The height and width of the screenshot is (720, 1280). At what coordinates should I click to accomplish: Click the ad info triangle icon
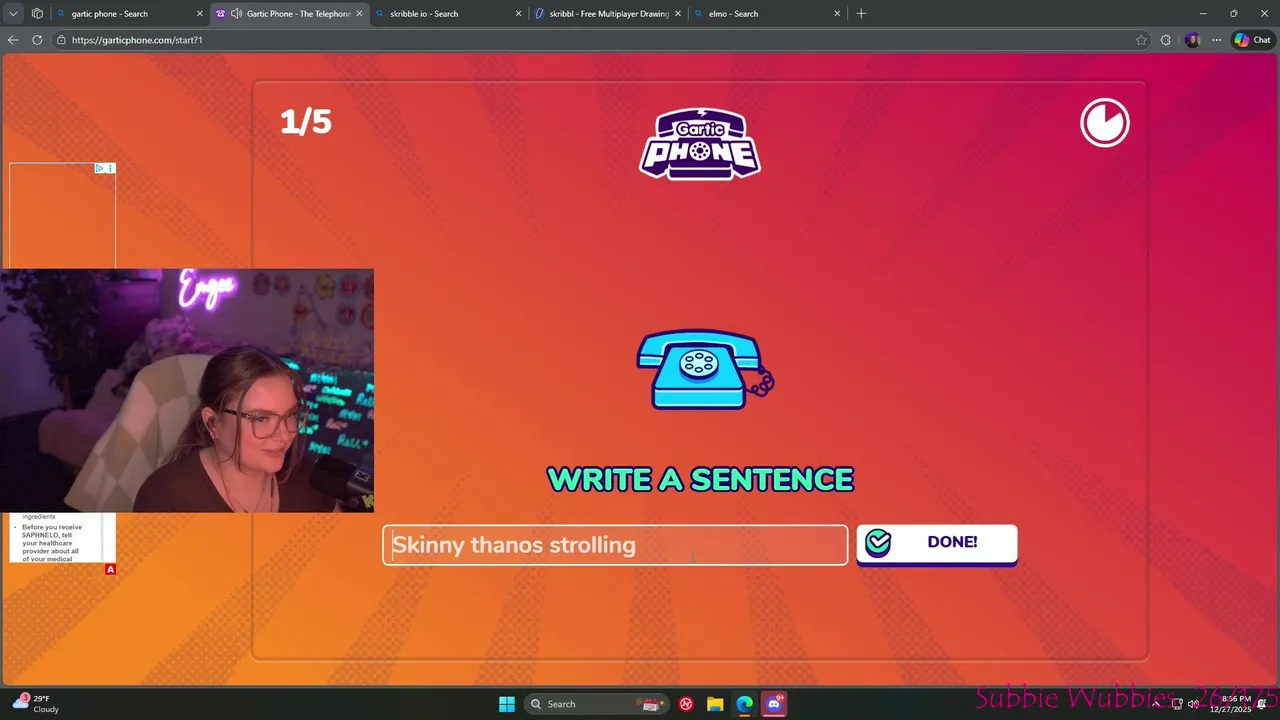click(x=100, y=168)
